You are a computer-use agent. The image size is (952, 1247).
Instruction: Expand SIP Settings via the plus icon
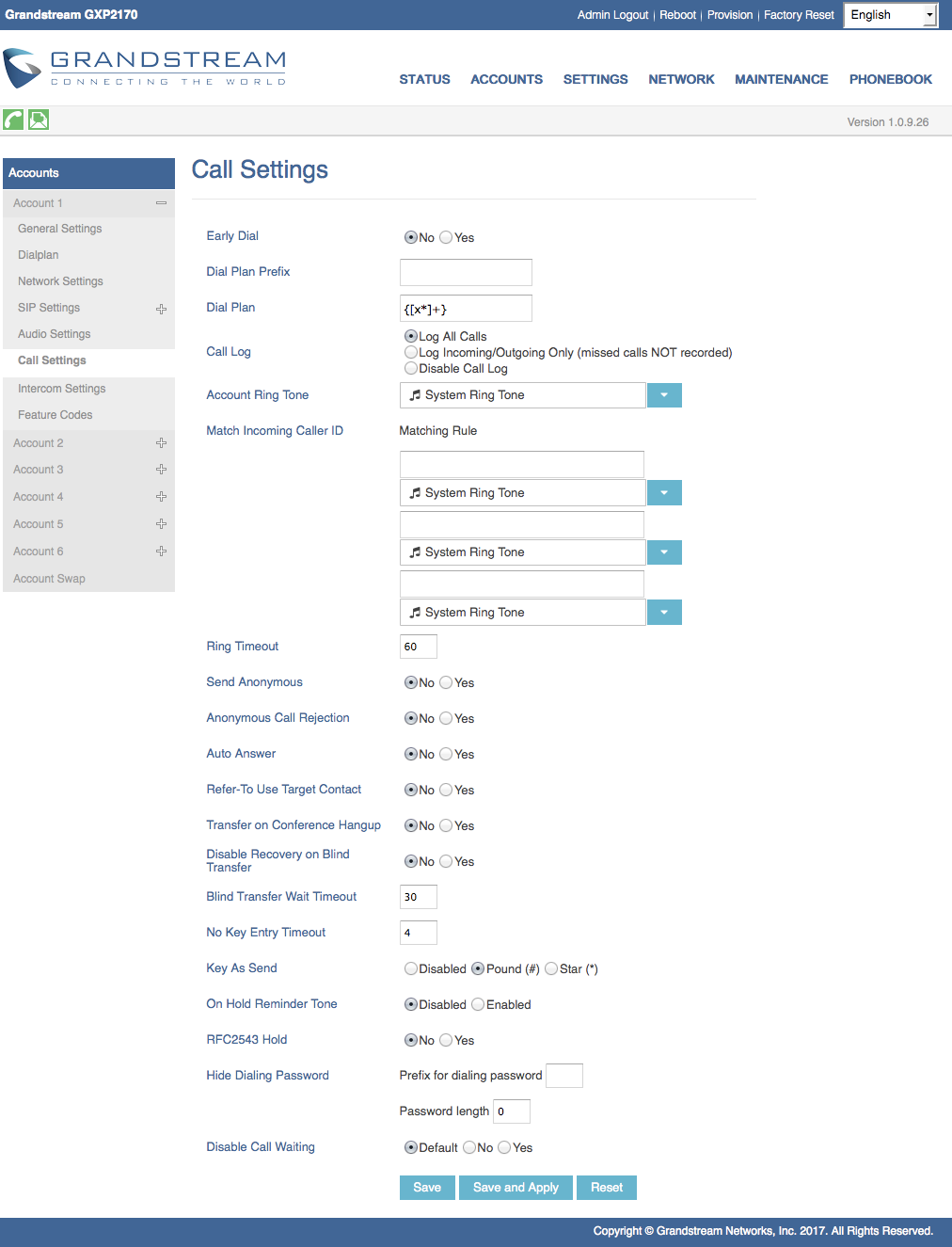point(161,309)
